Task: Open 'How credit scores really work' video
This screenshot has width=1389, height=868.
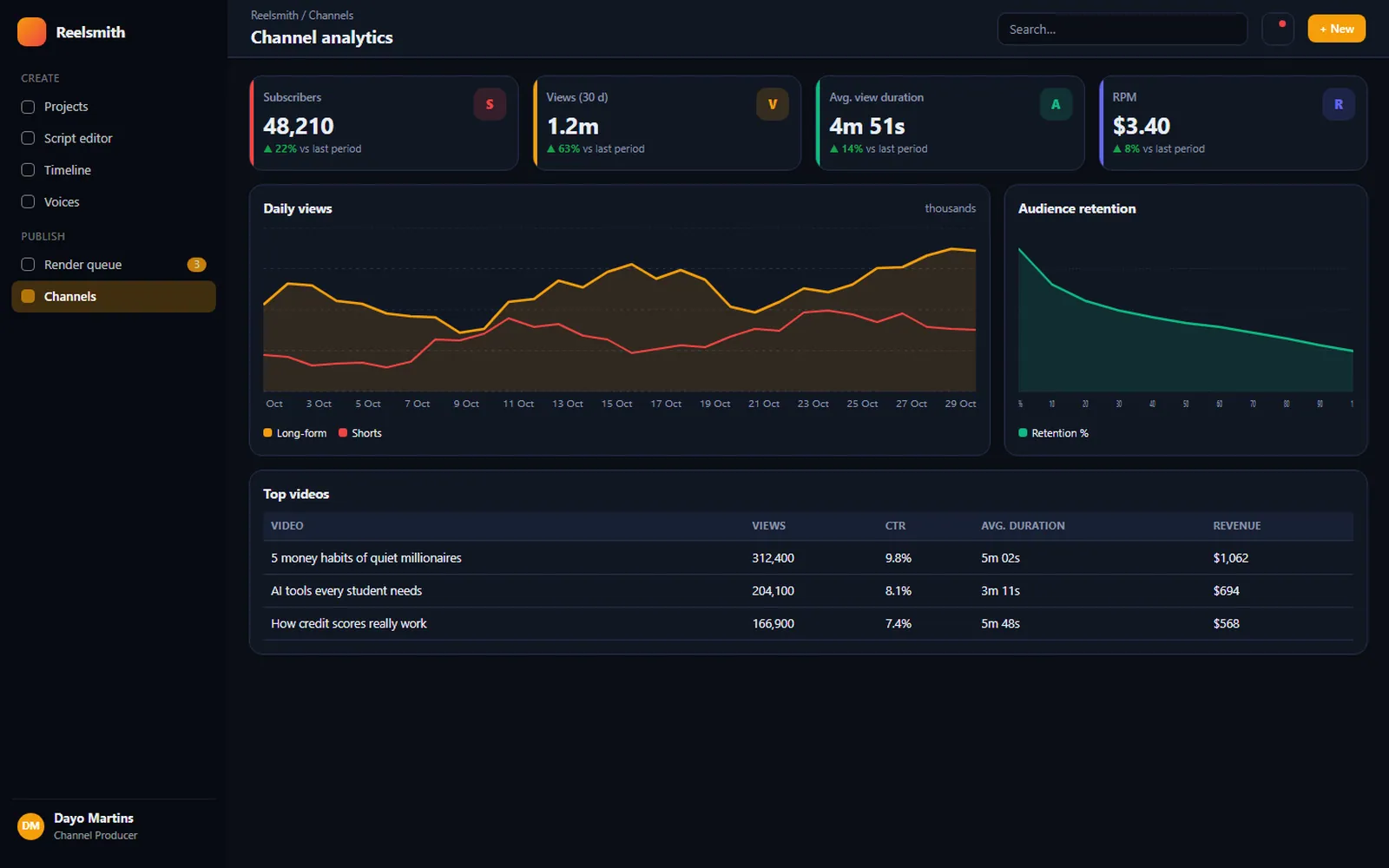Action: tap(349, 624)
